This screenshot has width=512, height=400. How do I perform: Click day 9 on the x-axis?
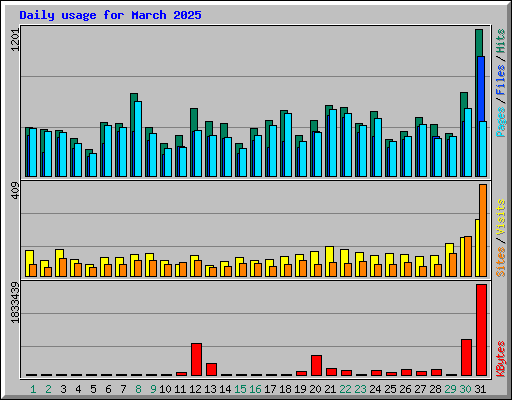click(153, 389)
